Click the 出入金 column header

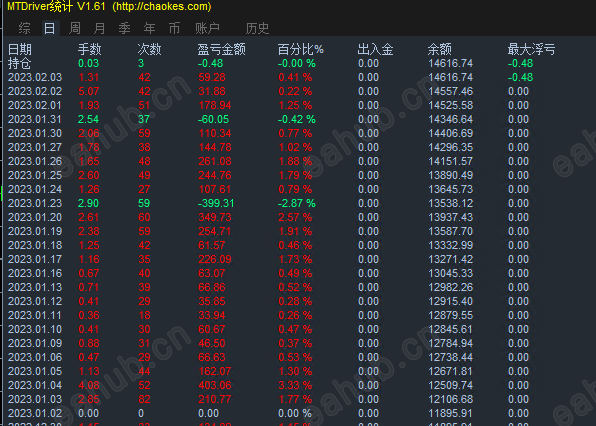[x=376, y=49]
